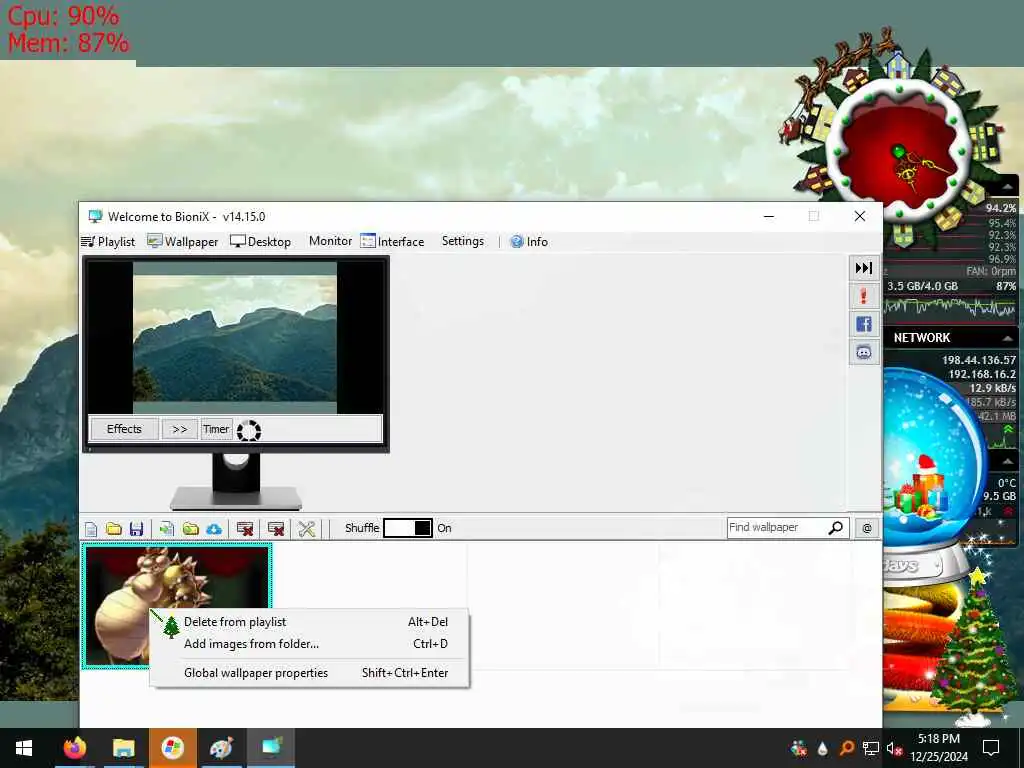Click the >> next button under preview
The image size is (1024, 768).
coord(180,429)
